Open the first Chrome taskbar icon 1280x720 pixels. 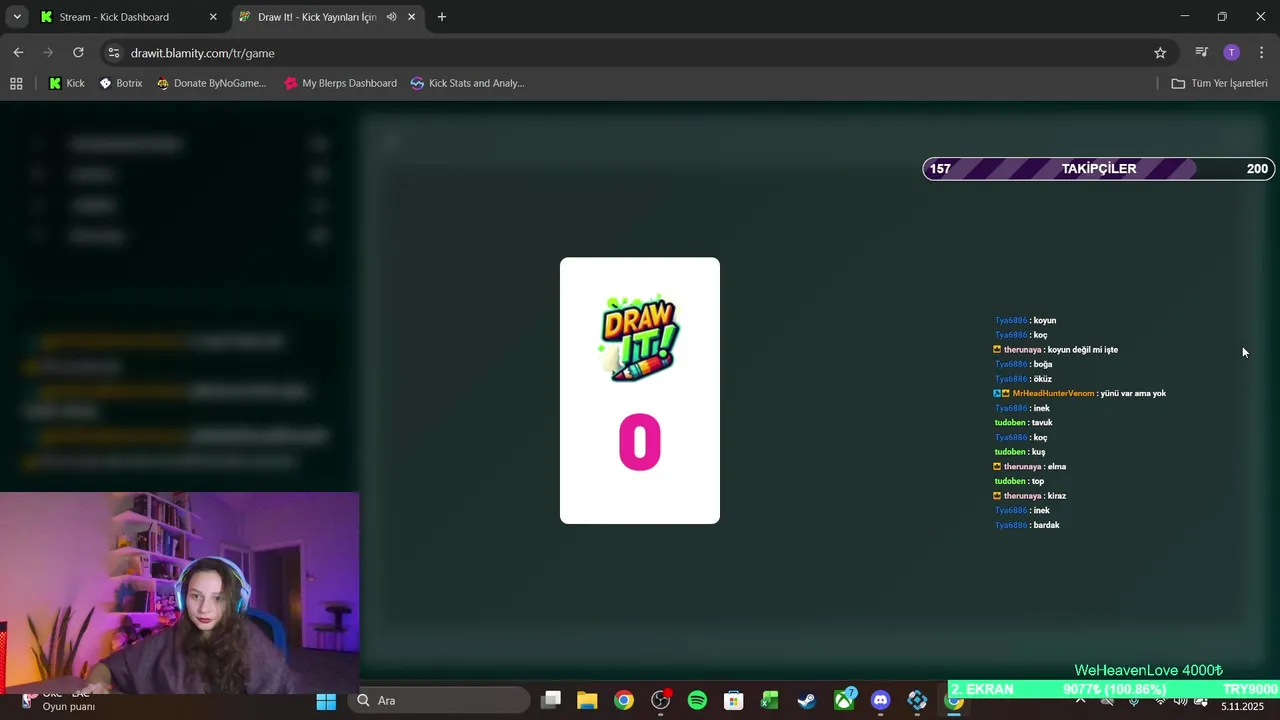(x=624, y=701)
